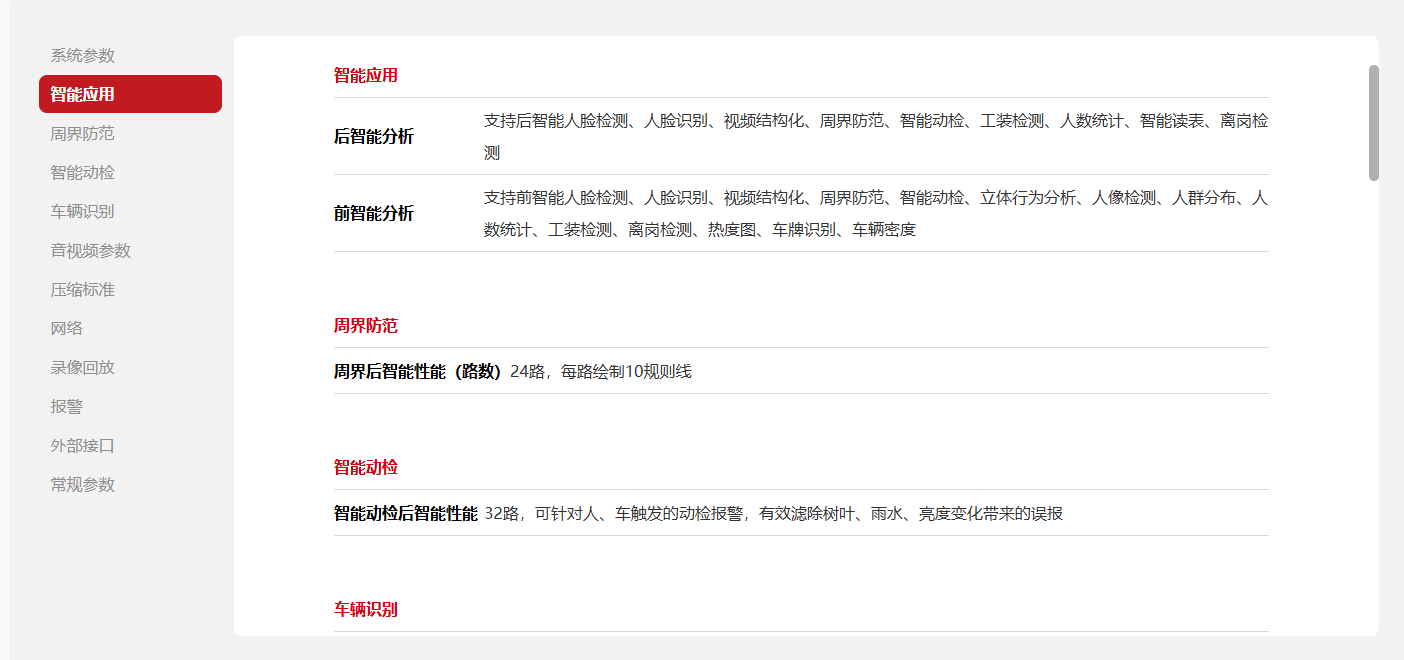Select the highlighted 智能应用 sidebar item

click(x=130, y=94)
